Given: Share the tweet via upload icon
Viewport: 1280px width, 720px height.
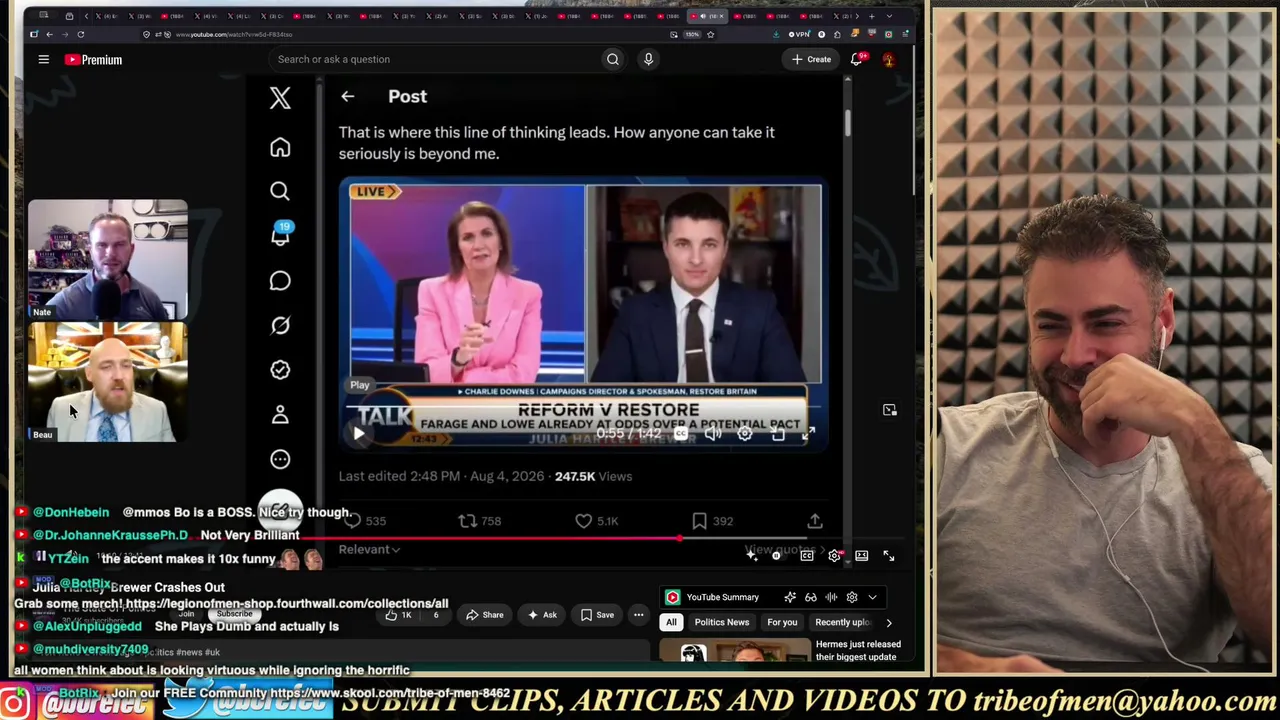Looking at the screenshot, I should (815, 521).
